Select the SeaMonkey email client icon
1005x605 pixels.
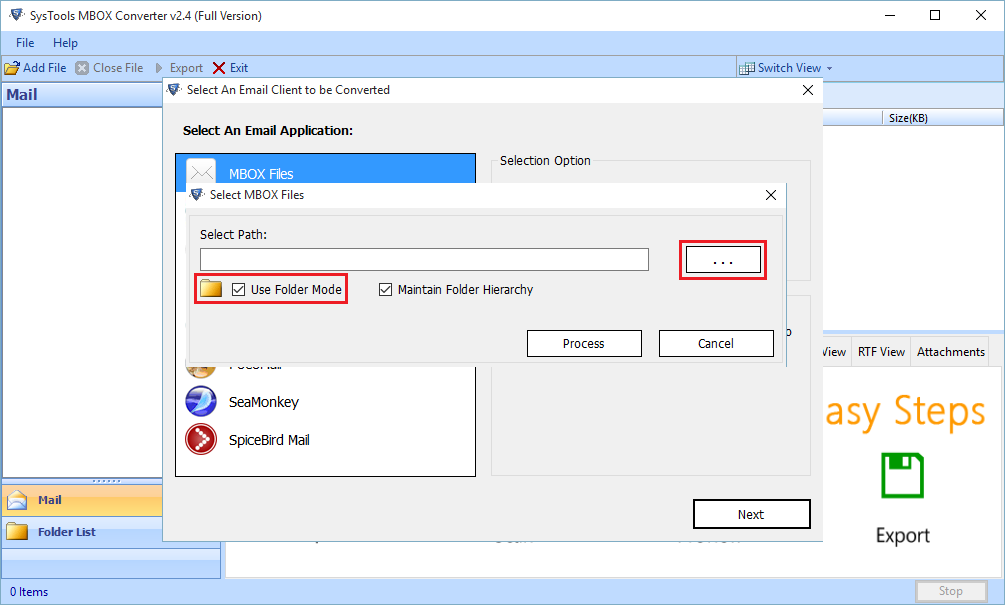pyautogui.click(x=201, y=402)
